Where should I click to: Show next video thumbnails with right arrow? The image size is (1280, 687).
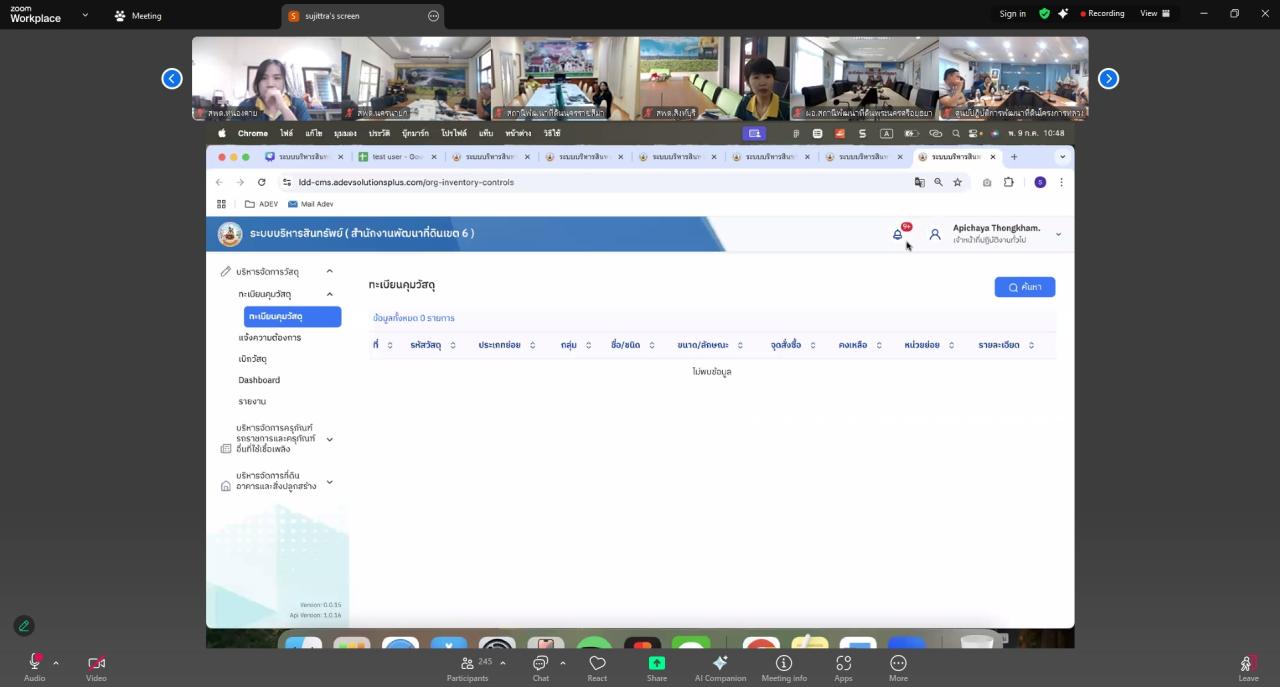pos(1108,79)
